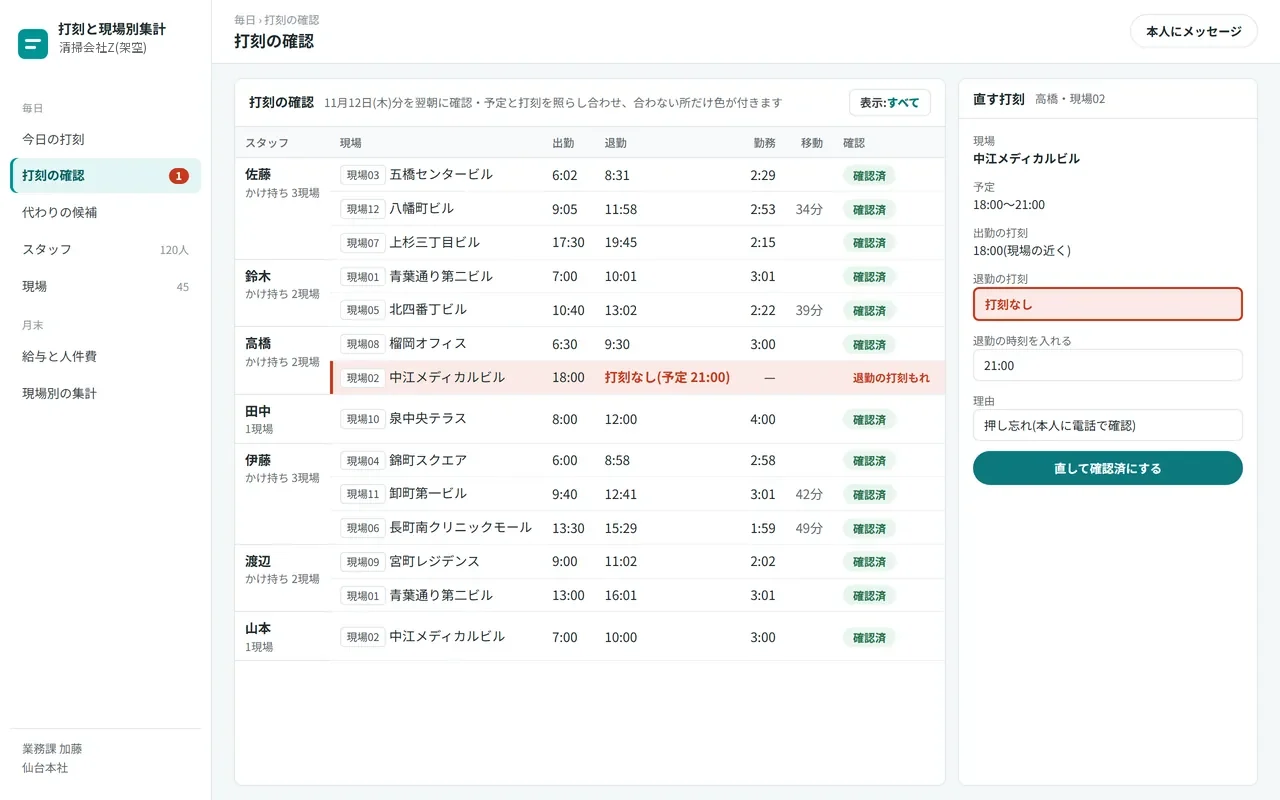Screen dimensions: 1280x800
Task: Click the 毎日 breadcrumb link
Action: point(244,20)
